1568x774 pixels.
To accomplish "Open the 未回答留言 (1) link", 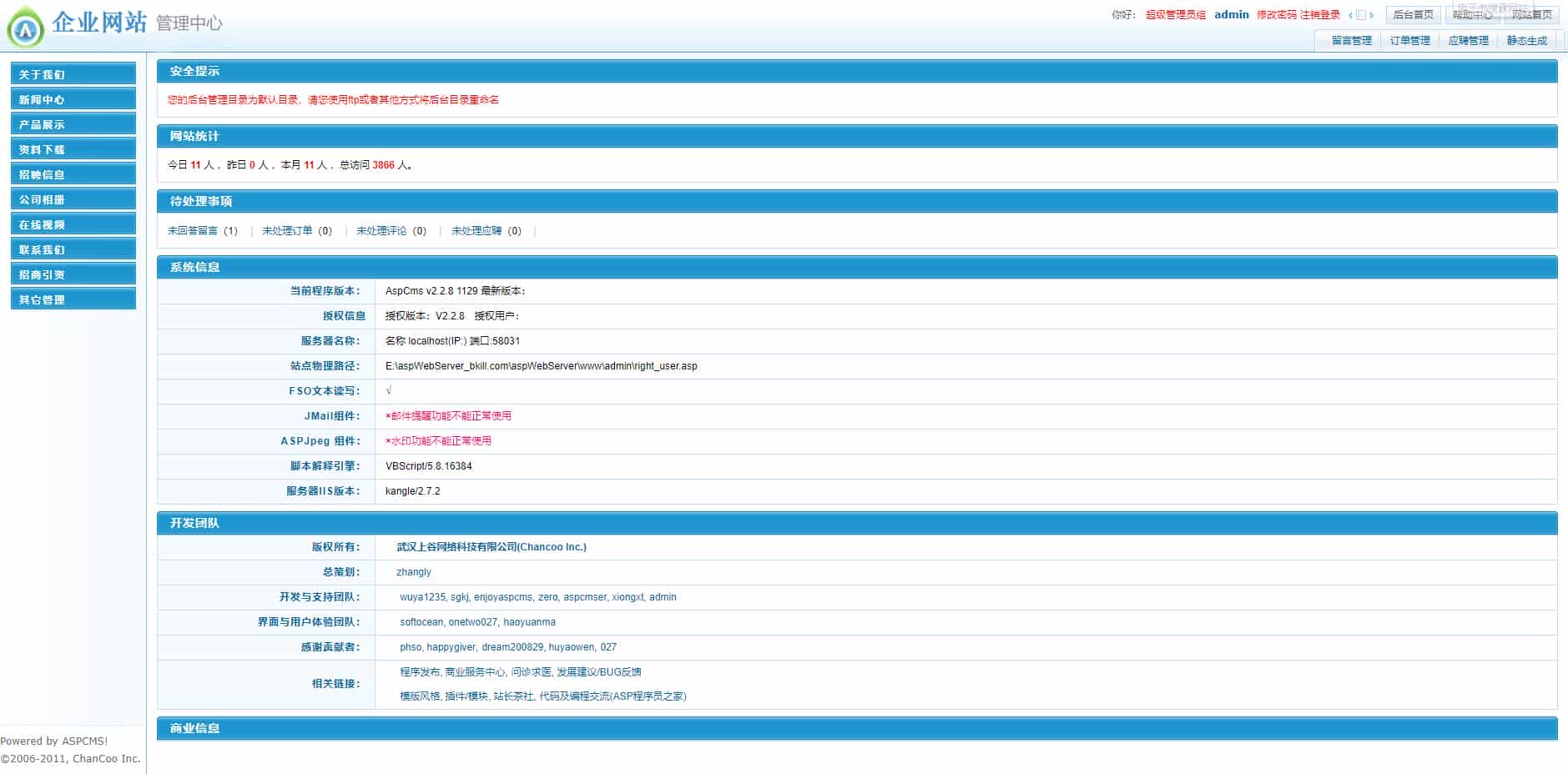I will pyautogui.click(x=203, y=231).
